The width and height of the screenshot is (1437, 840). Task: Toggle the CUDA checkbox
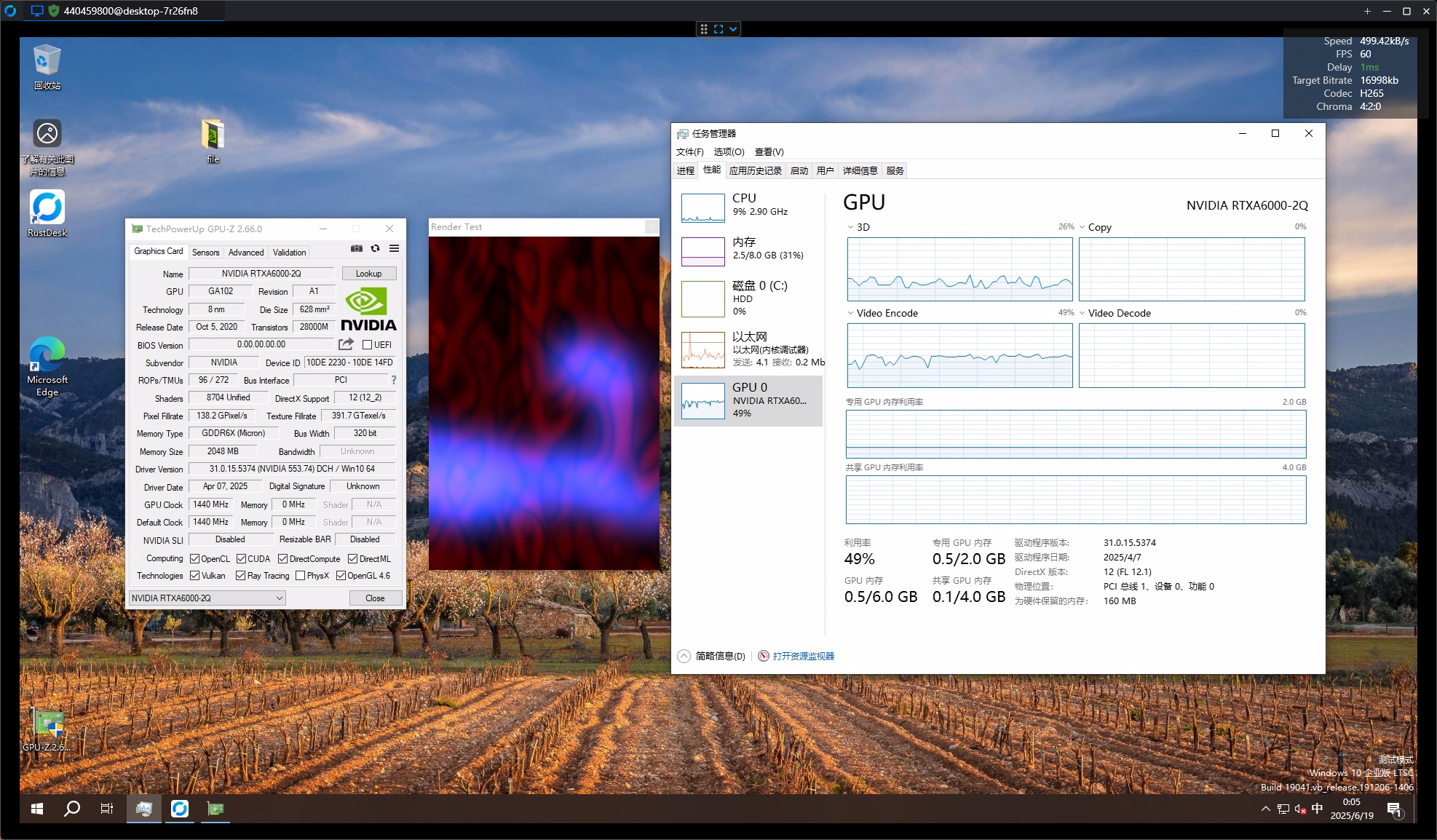[241, 559]
